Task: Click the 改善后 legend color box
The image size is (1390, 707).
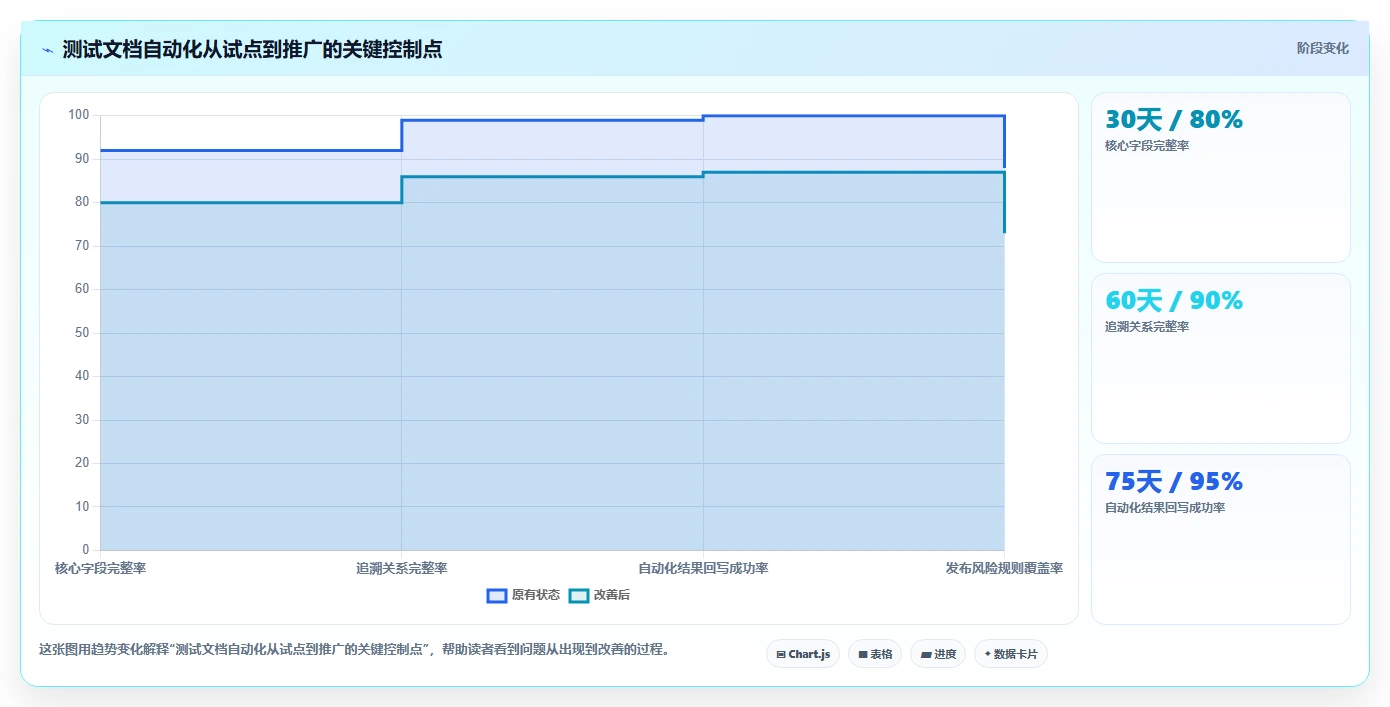Action: 579,595
